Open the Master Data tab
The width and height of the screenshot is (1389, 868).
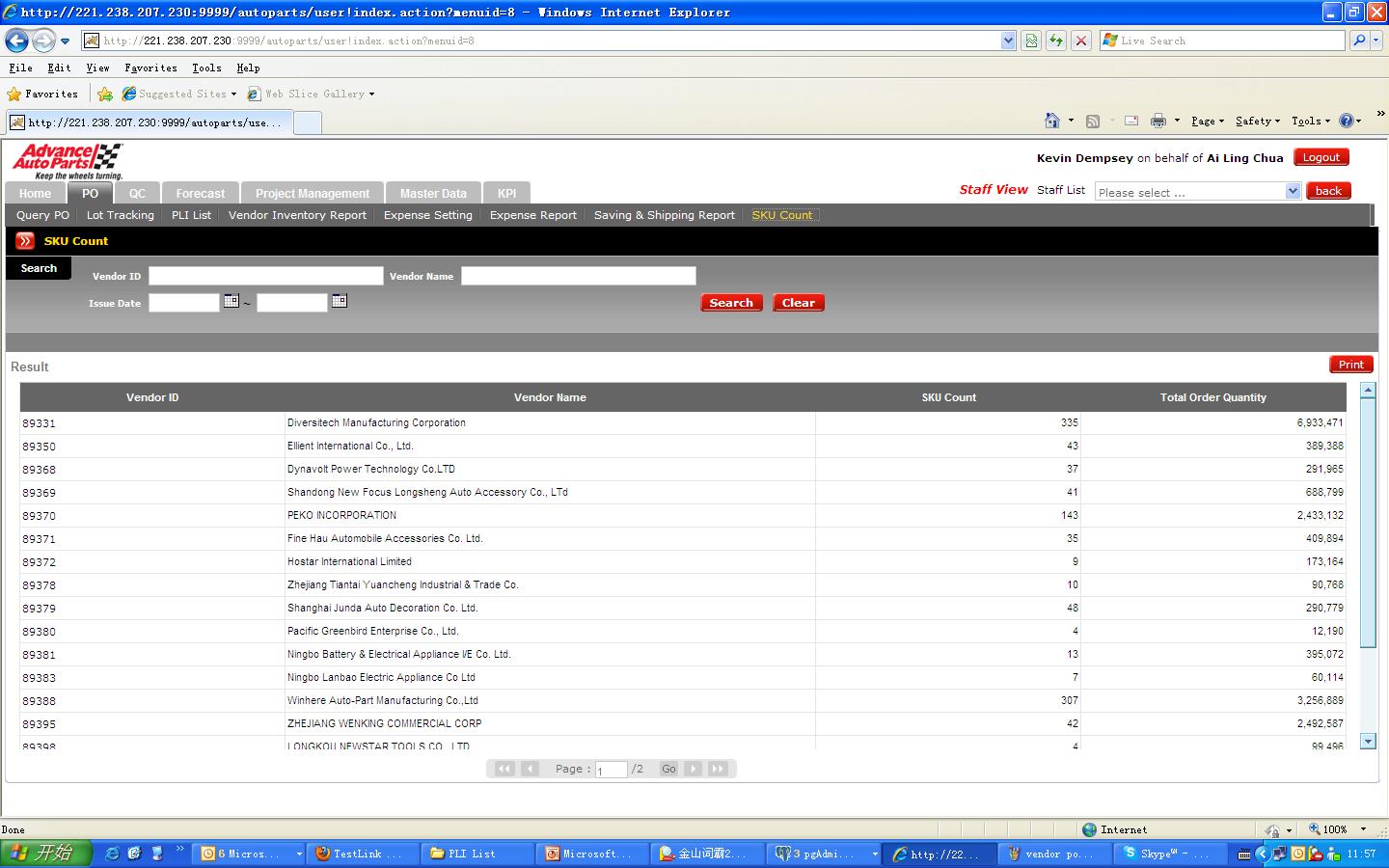[433, 193]
